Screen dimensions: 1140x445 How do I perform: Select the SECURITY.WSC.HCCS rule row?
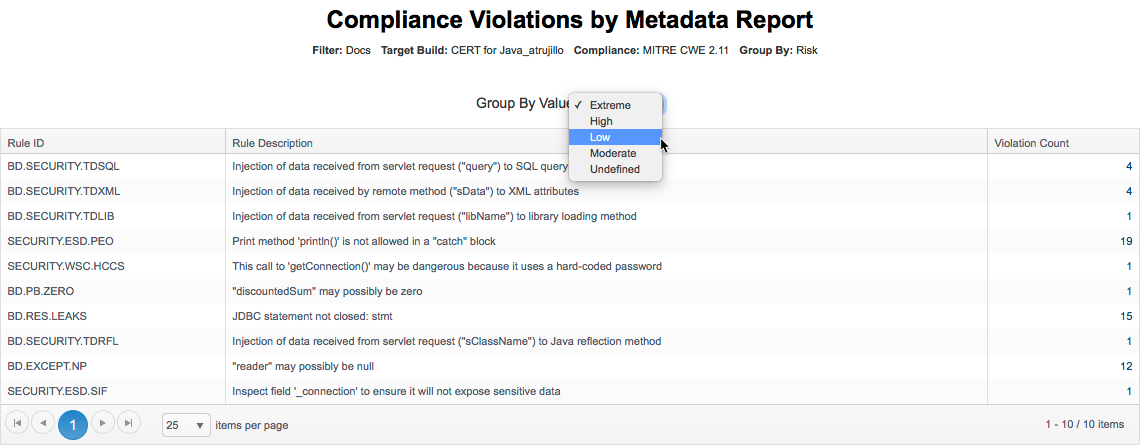click(570, 266)
